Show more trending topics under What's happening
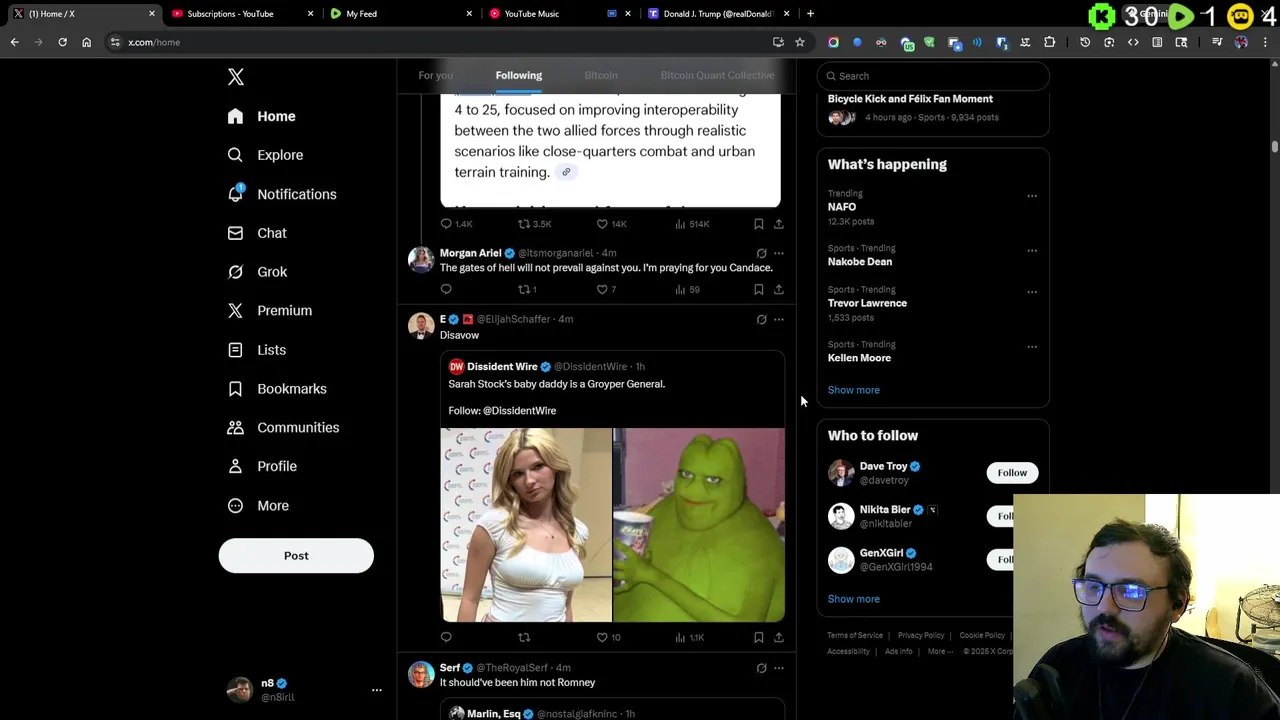 pyautogui.click(x=853, y=390)
